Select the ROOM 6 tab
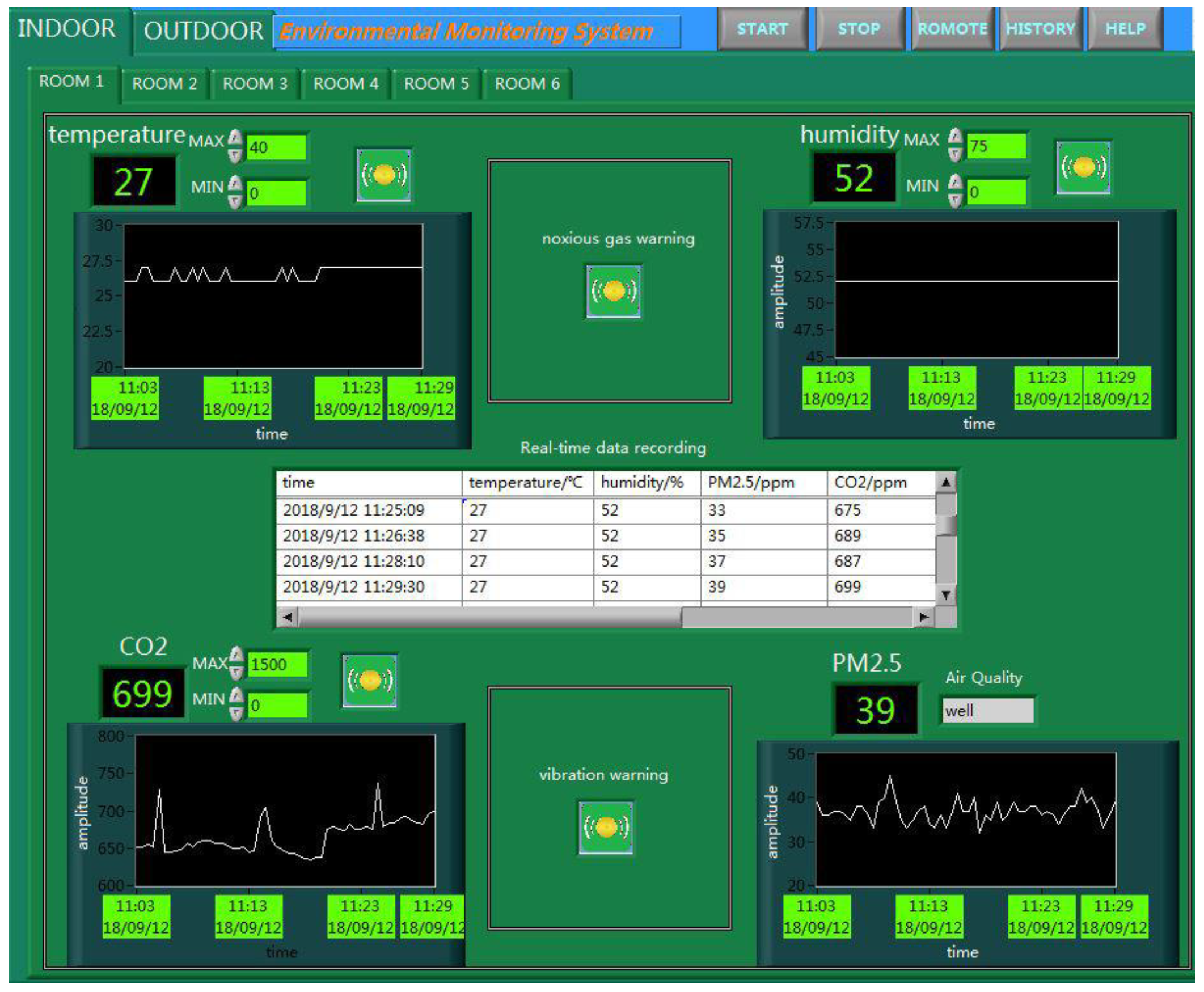 (x=527, y=84)
